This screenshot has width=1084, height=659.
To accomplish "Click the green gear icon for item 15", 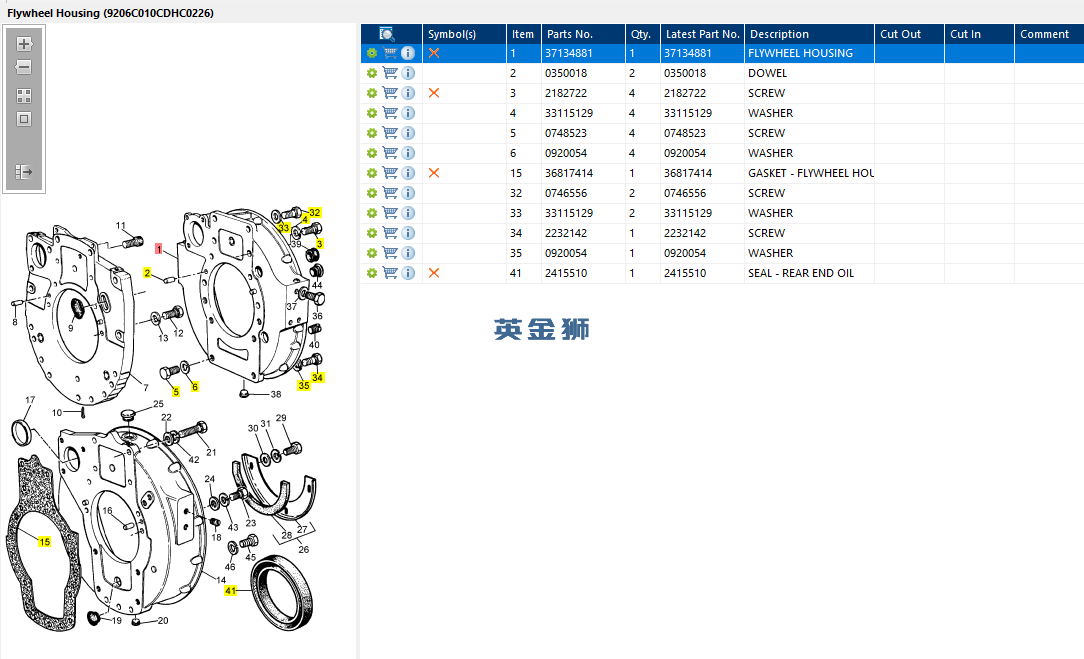I will pyautogui.click(x=372, y=173).
